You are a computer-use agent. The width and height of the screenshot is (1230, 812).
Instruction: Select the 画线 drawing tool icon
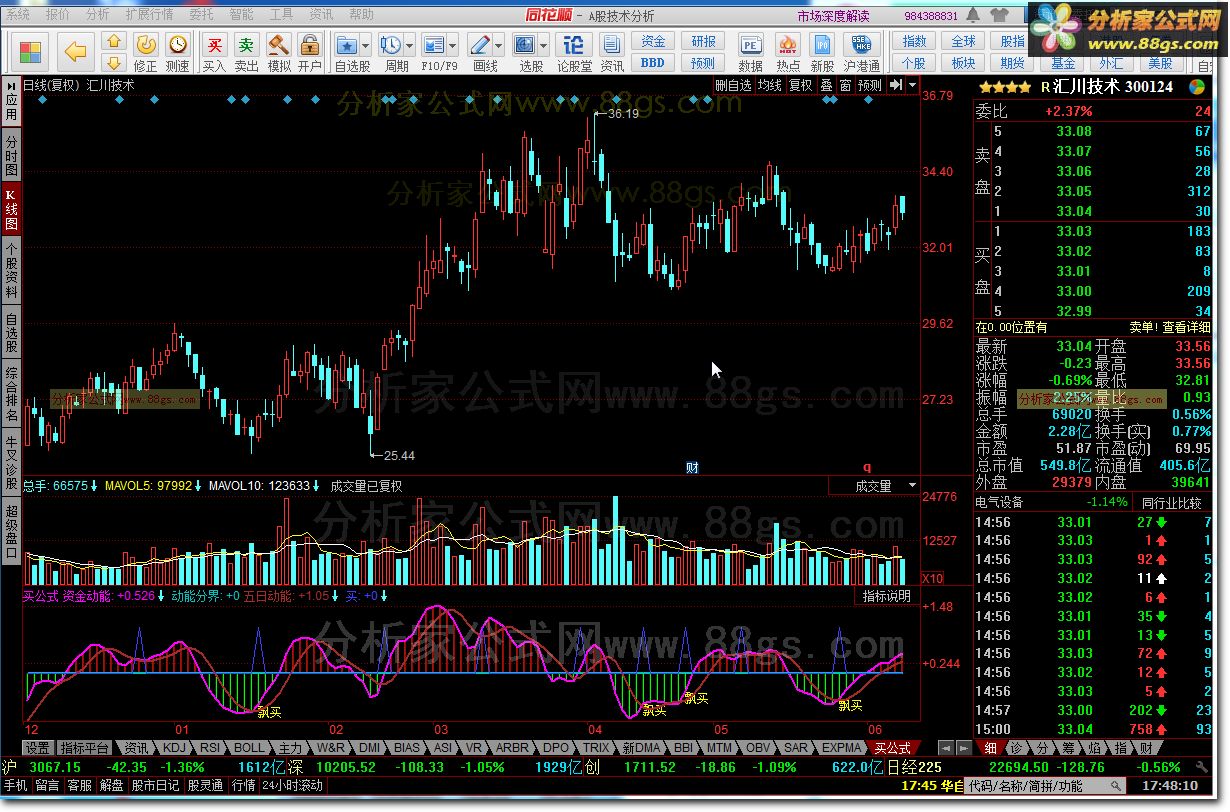[480, 45]
